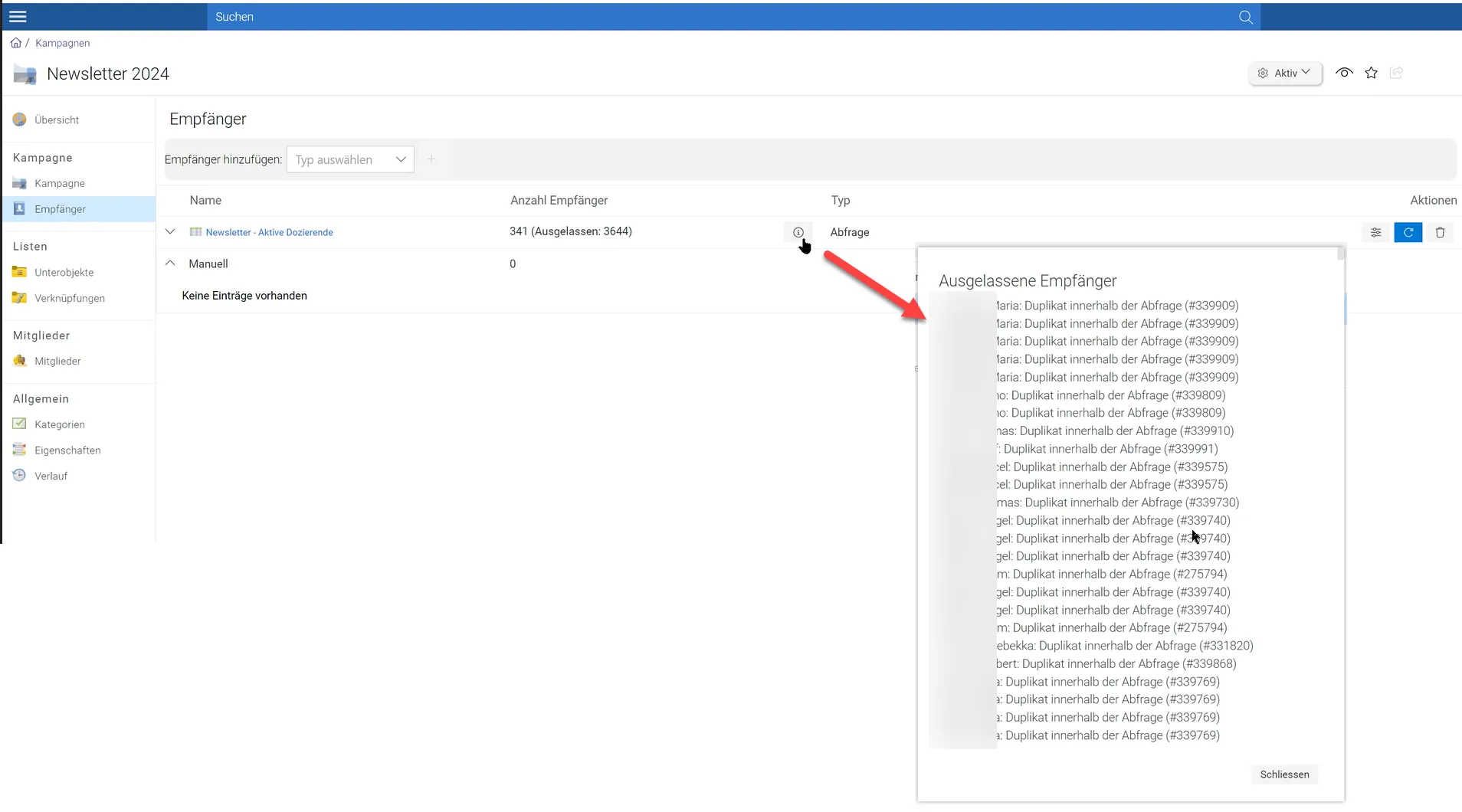Click the duplicate entry with #339868
The width and height of the screenshot is (1462, 812).
[1116, 664]
